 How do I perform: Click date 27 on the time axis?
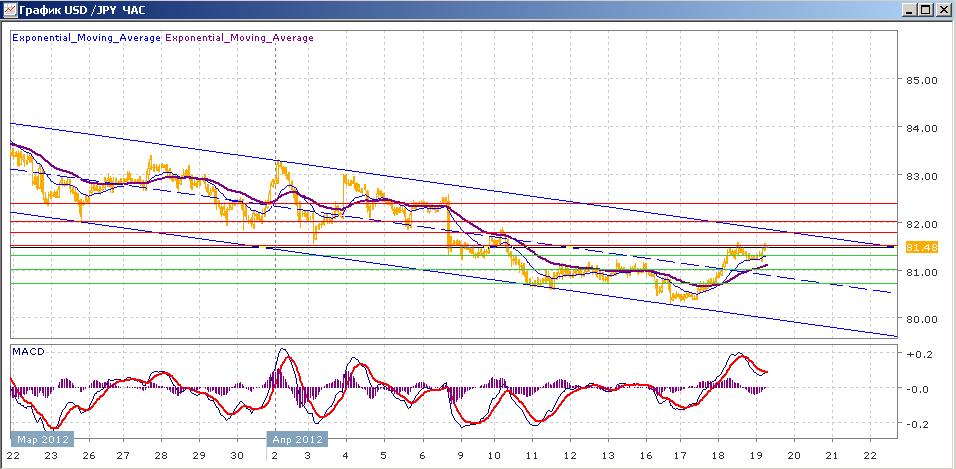[124, 456]
